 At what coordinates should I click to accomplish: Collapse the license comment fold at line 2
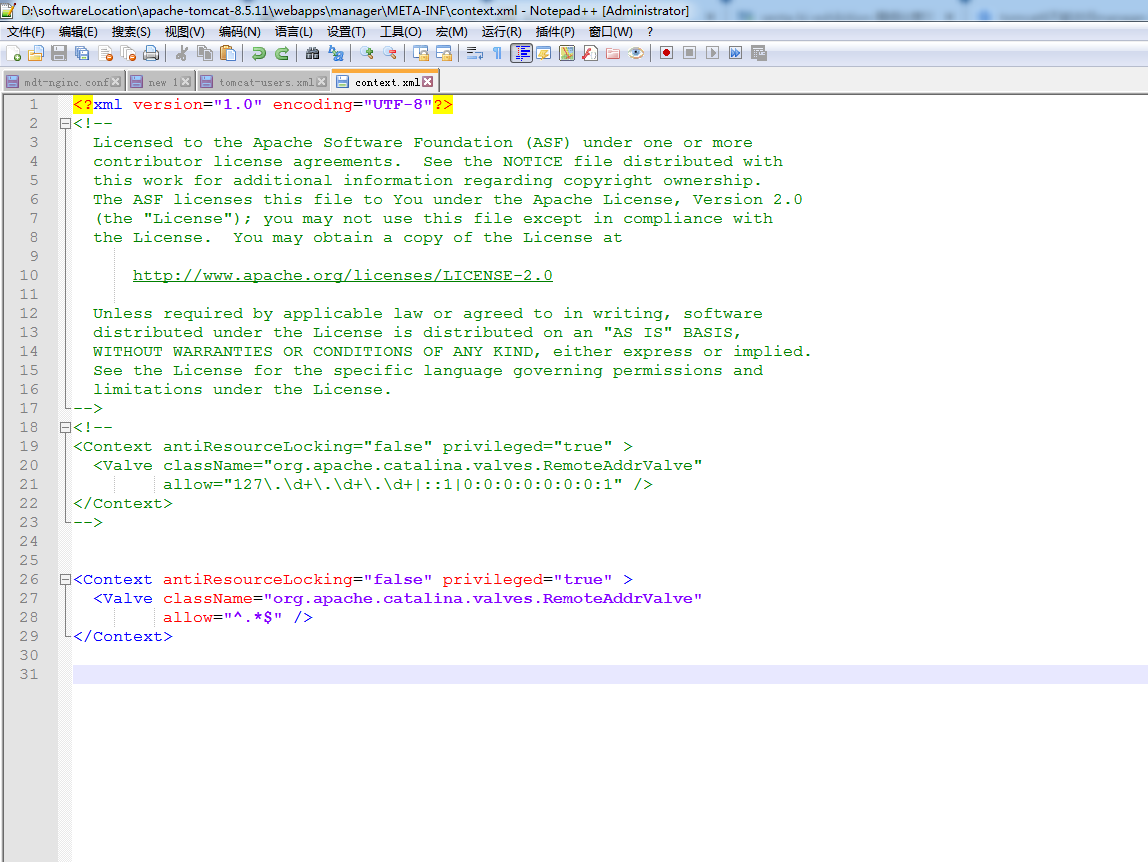pyautogui.click(x=65, y=124)
